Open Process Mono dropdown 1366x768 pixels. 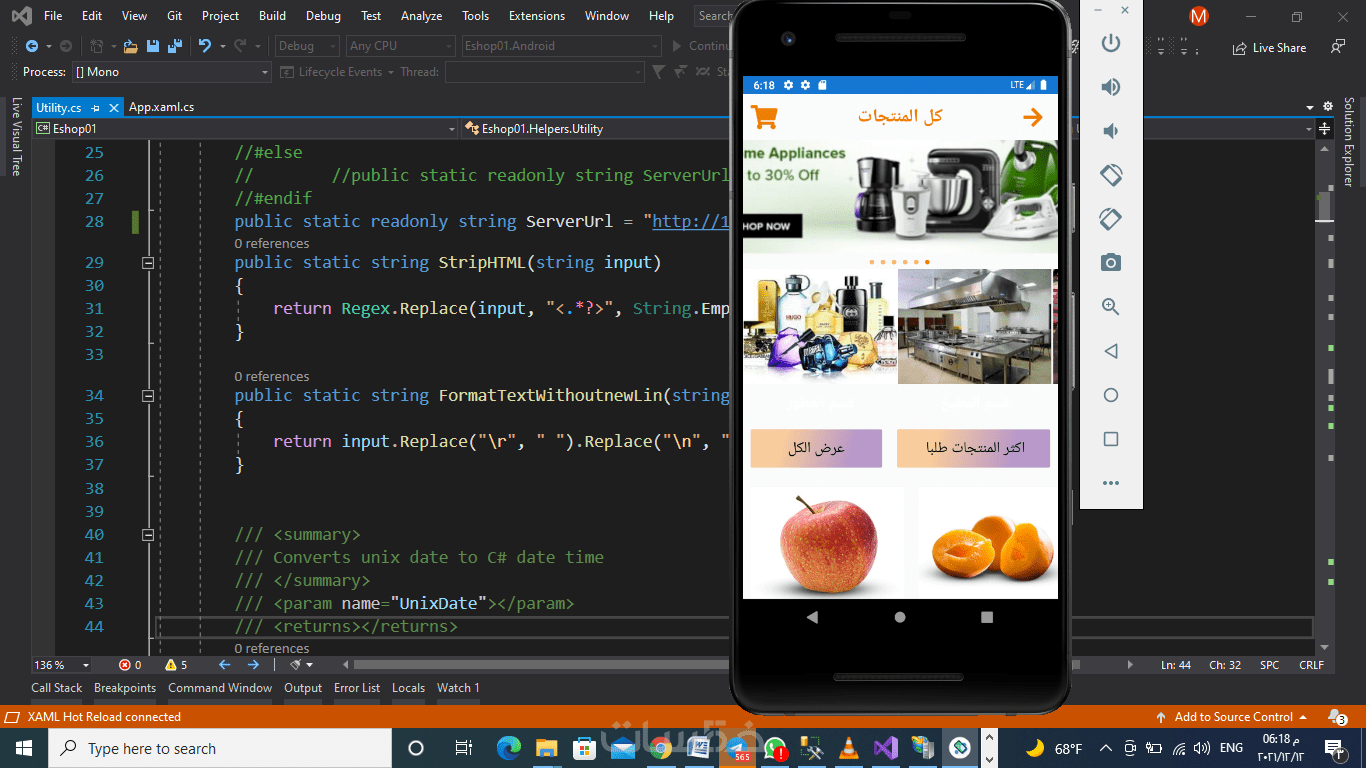[170, 72]
